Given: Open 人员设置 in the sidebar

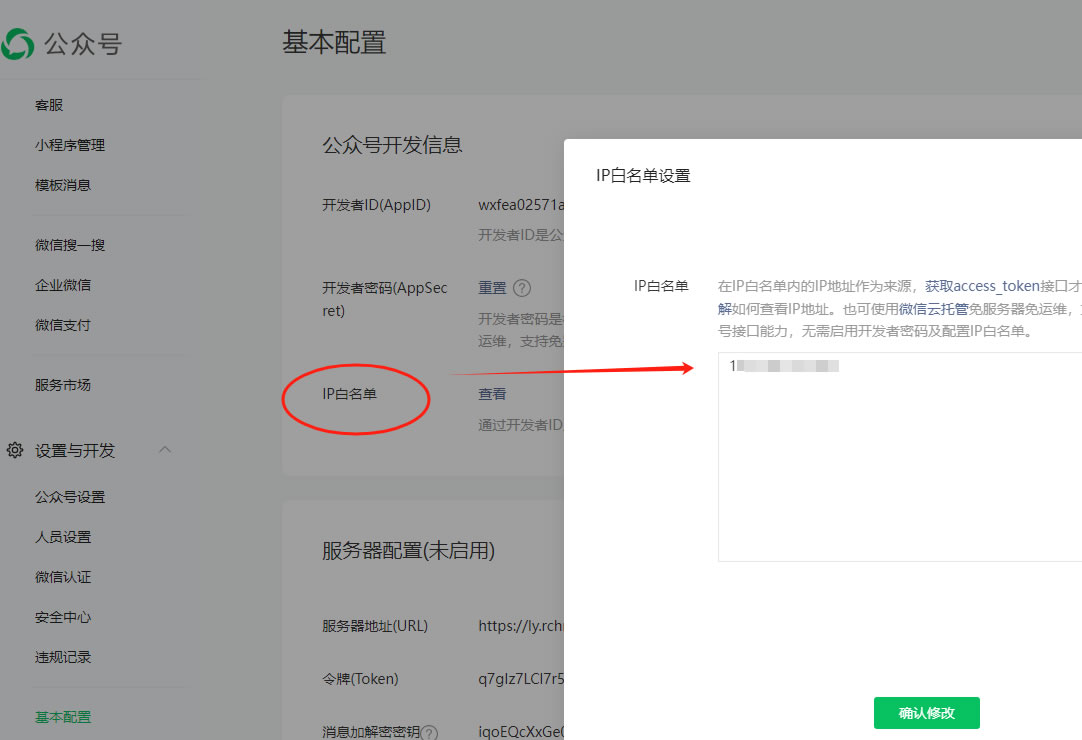Looking at the screenshot, I should coord(63,537).
